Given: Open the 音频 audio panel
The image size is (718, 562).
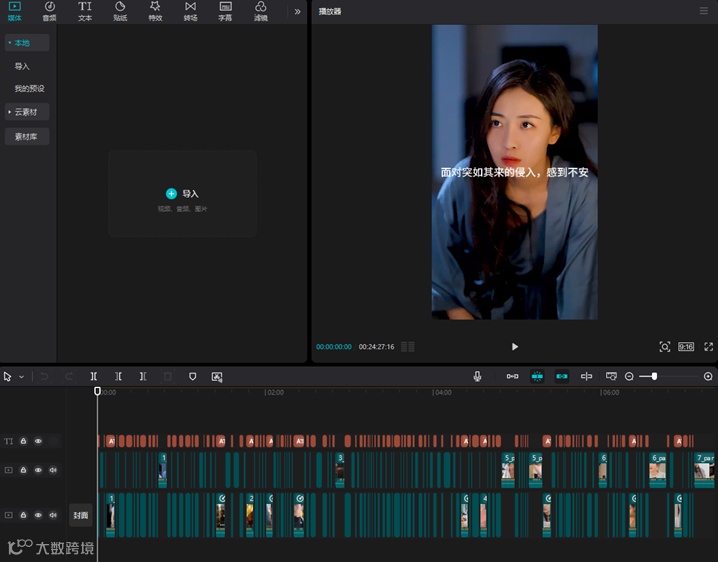Looking at the screenshot, I should point(49,11).
